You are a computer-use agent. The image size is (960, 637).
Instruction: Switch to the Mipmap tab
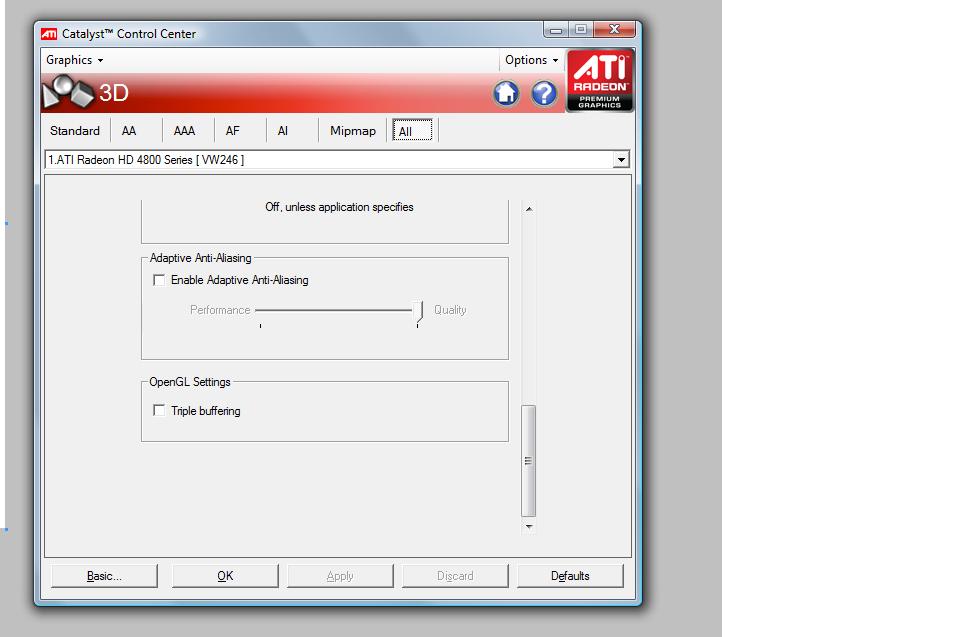[x=353, y=130]
